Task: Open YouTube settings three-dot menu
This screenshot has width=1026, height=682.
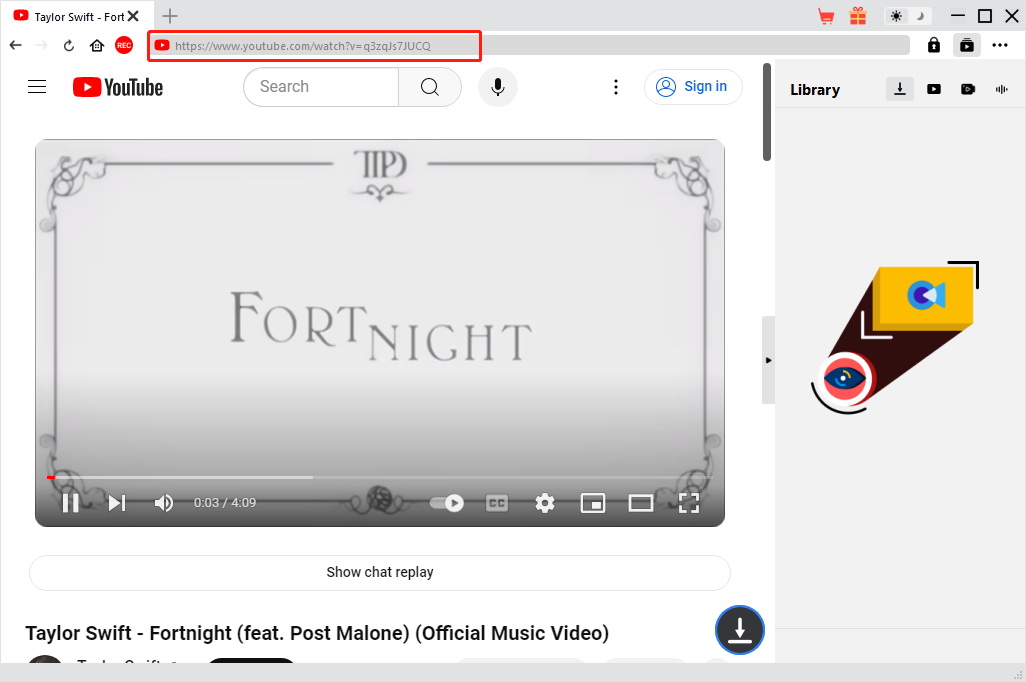Action: point(616,86)
